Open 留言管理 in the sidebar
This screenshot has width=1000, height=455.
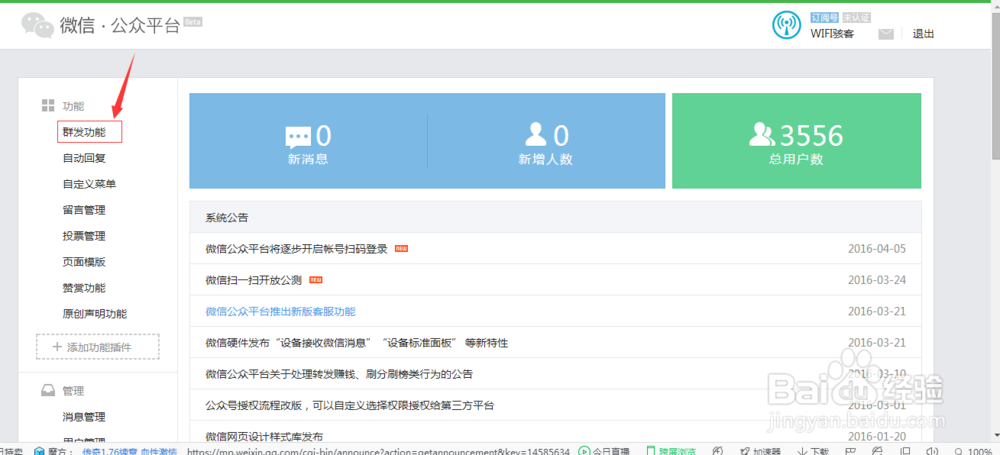84,210
